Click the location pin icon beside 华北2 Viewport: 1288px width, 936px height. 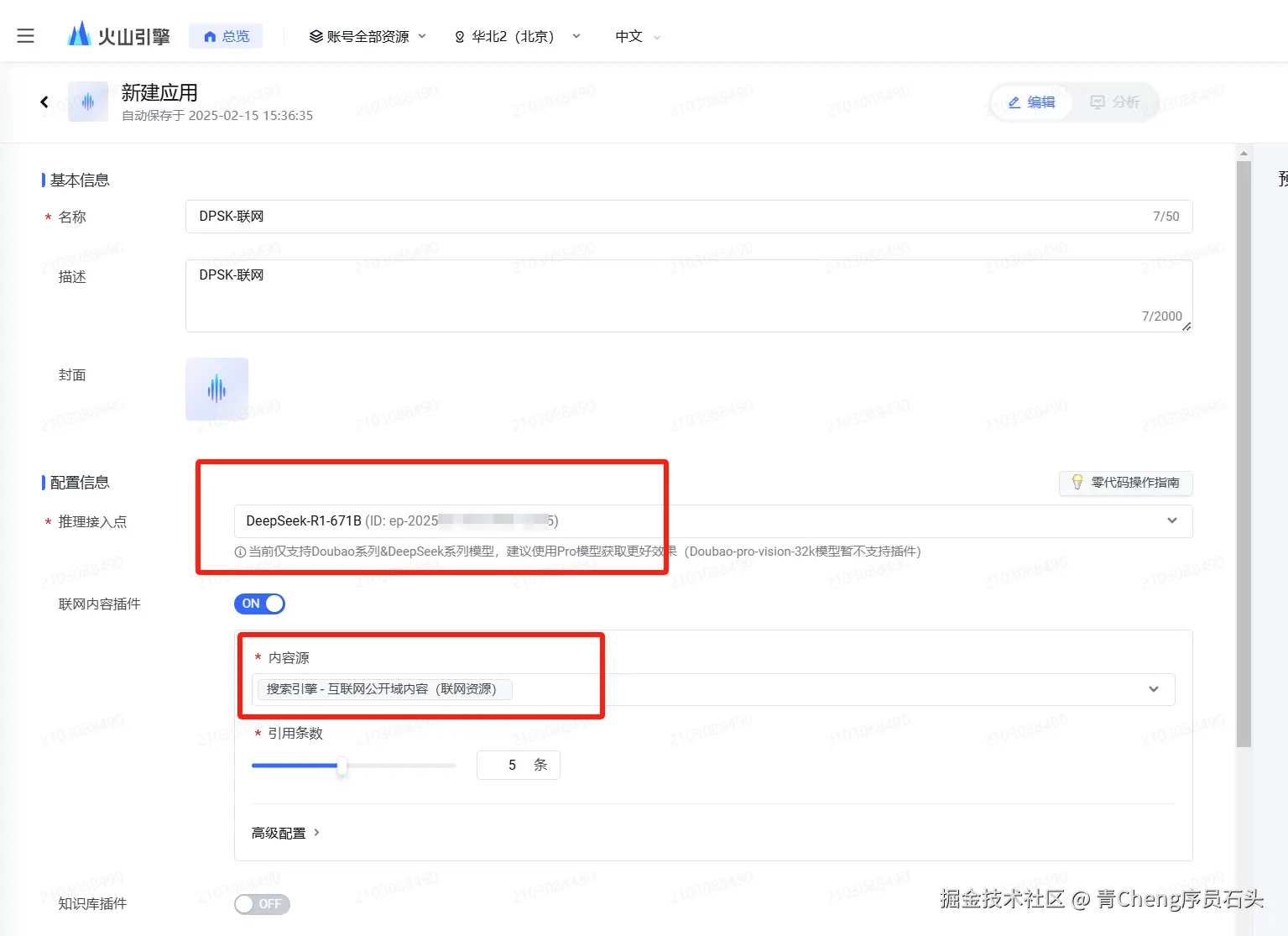coord(460,37)
